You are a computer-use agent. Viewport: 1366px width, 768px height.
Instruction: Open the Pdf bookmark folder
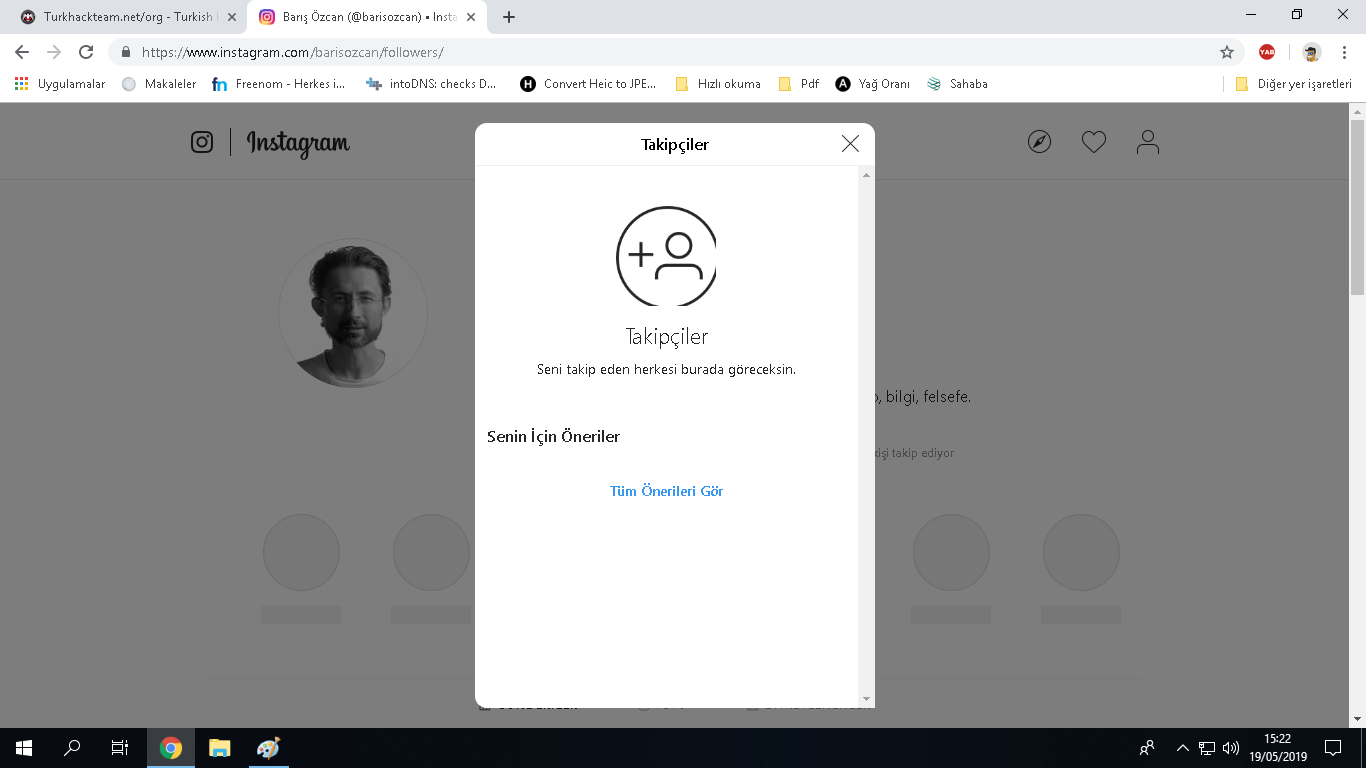(799, 84)
